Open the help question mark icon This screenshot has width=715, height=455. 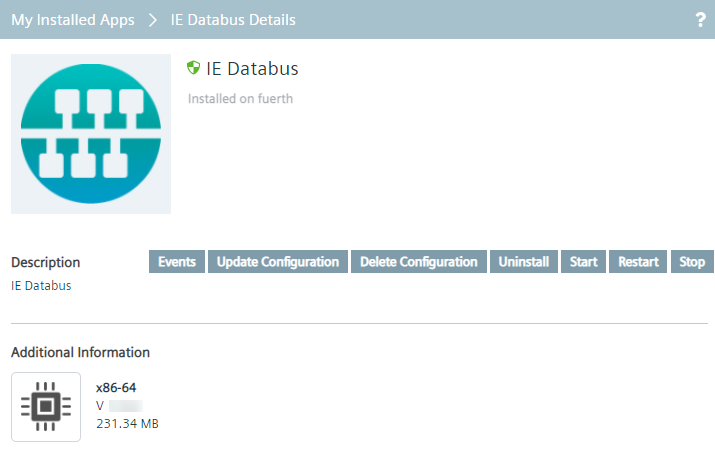(x=700, y=20)
